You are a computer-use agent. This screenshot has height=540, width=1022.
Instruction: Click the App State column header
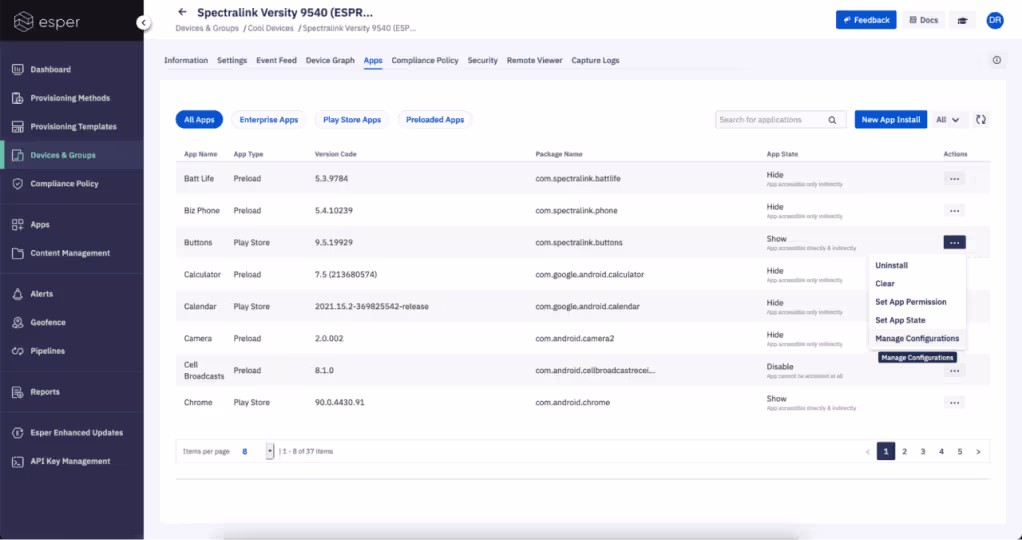782,155
